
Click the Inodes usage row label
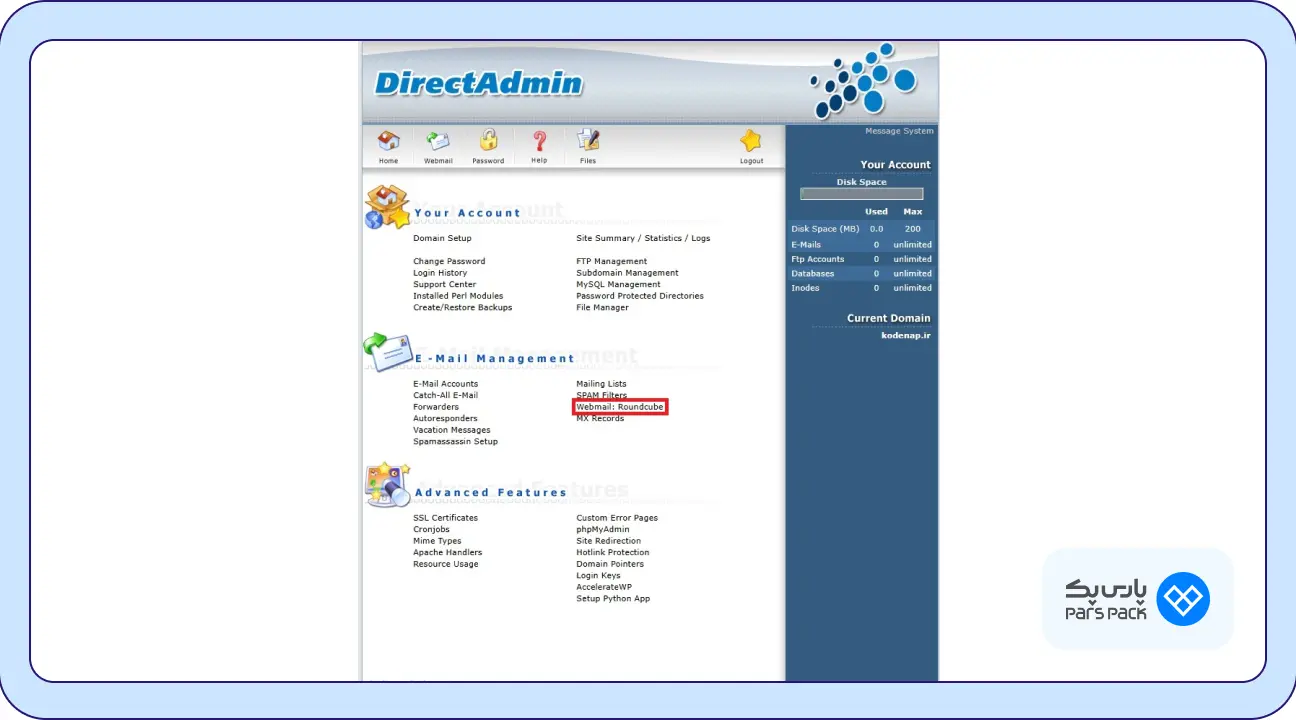pos(805,288)
